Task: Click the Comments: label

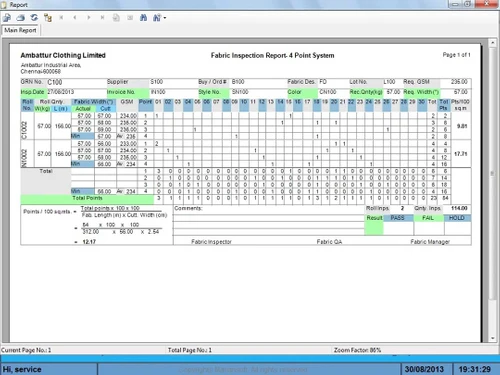Action: click(x=188, y=208)
